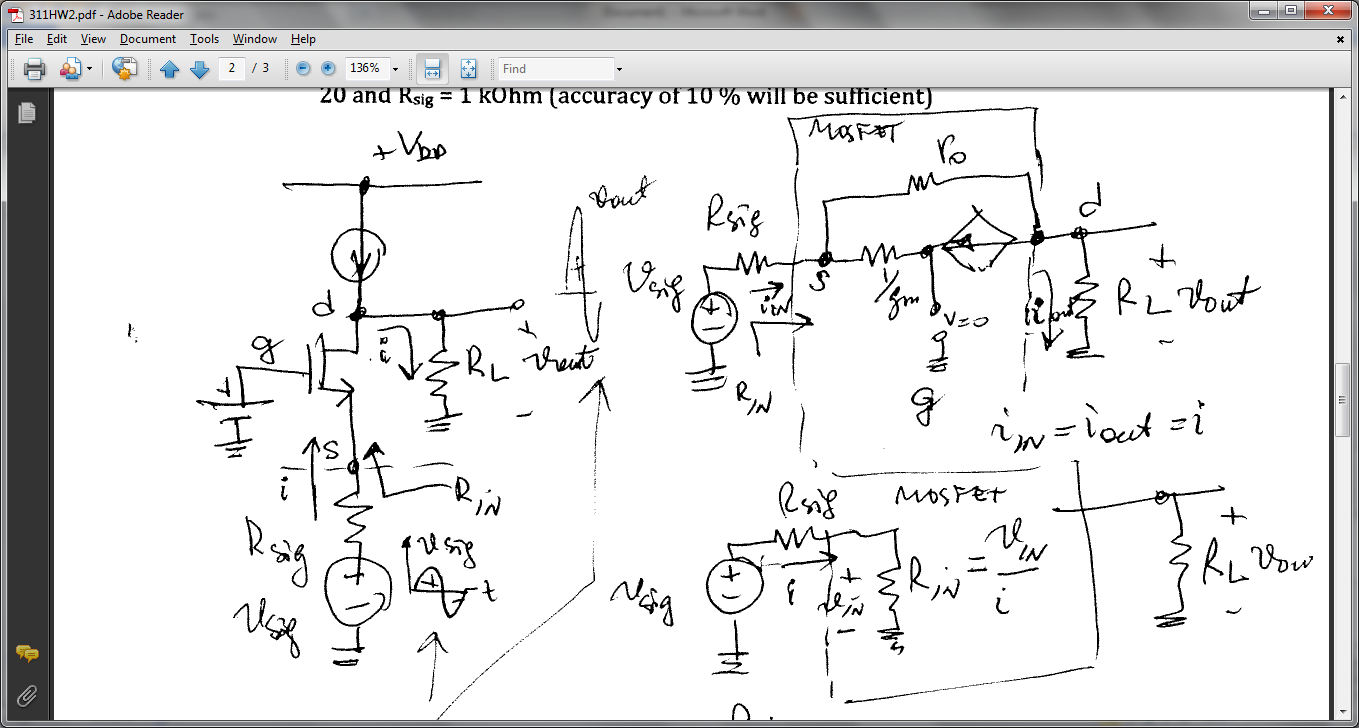
Task: Minimize the Adobe Reader window
Action: [x=1264, y=10]
